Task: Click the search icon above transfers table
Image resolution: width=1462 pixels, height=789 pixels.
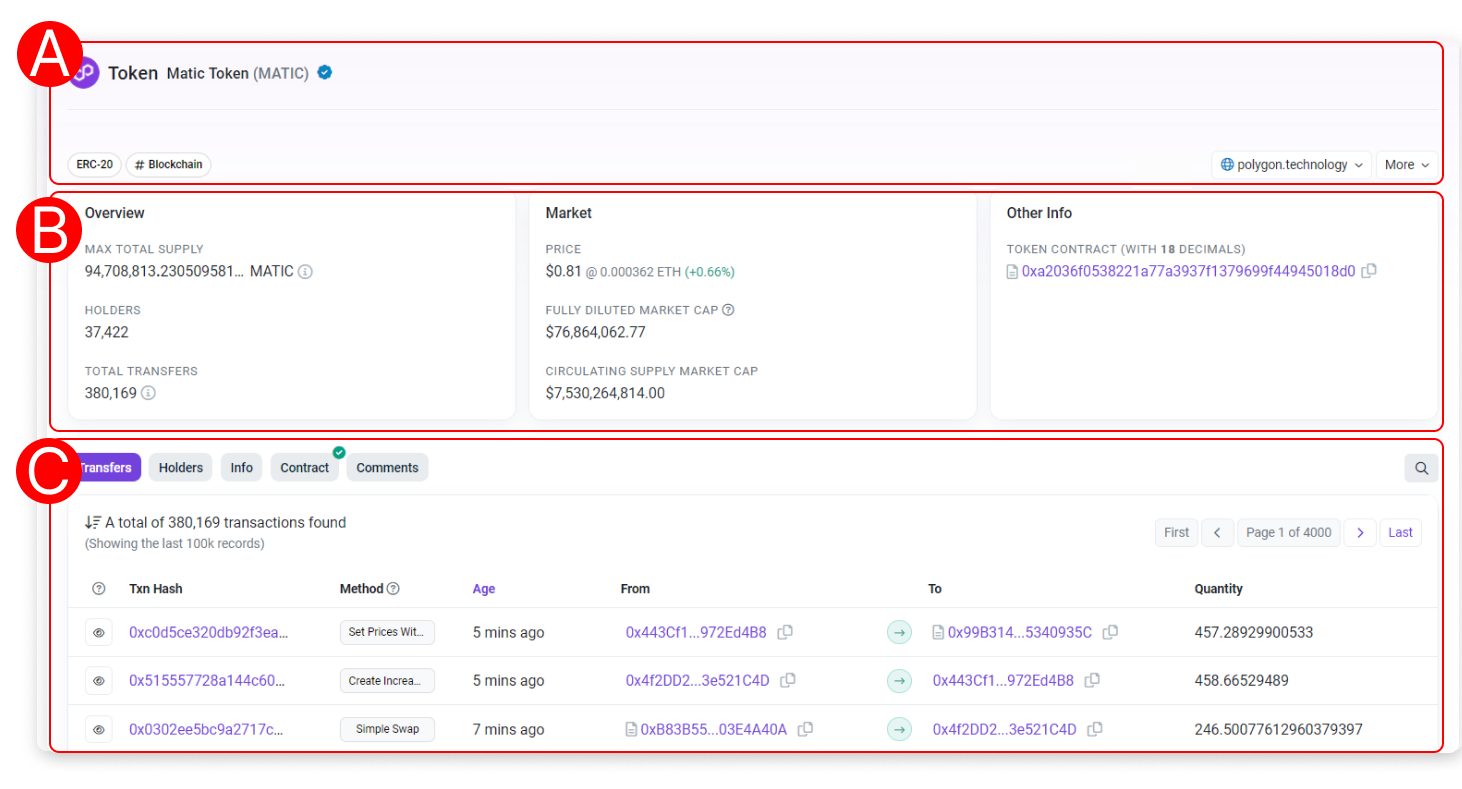Action: 1421,467
